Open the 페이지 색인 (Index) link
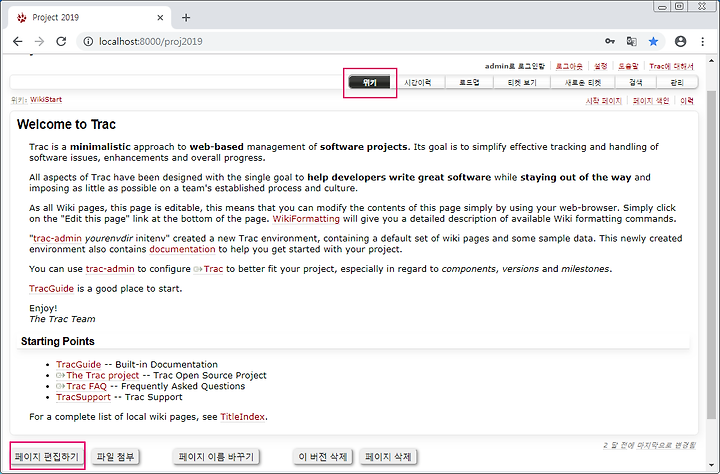 coord(651,101)
